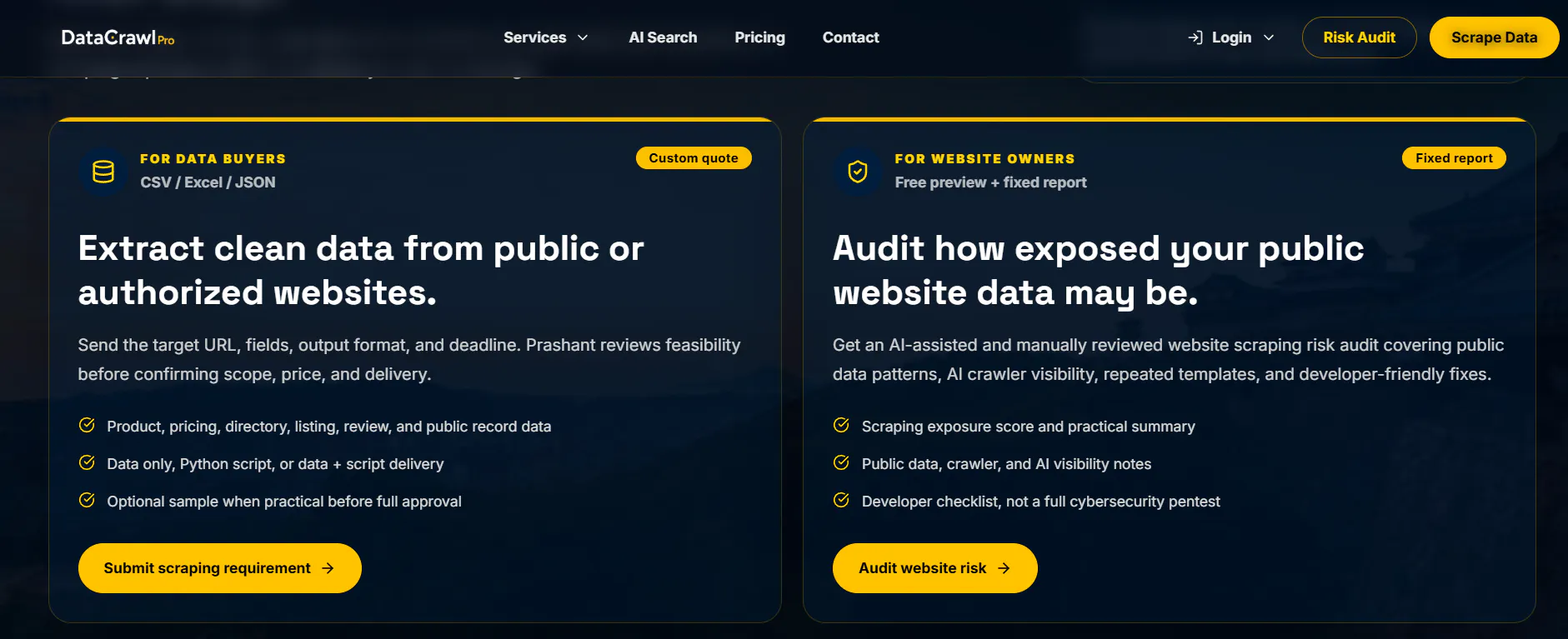Click checkmark beside Developer checklist item
Screen dimensions: 1568x639
click(x=841, y=500)
